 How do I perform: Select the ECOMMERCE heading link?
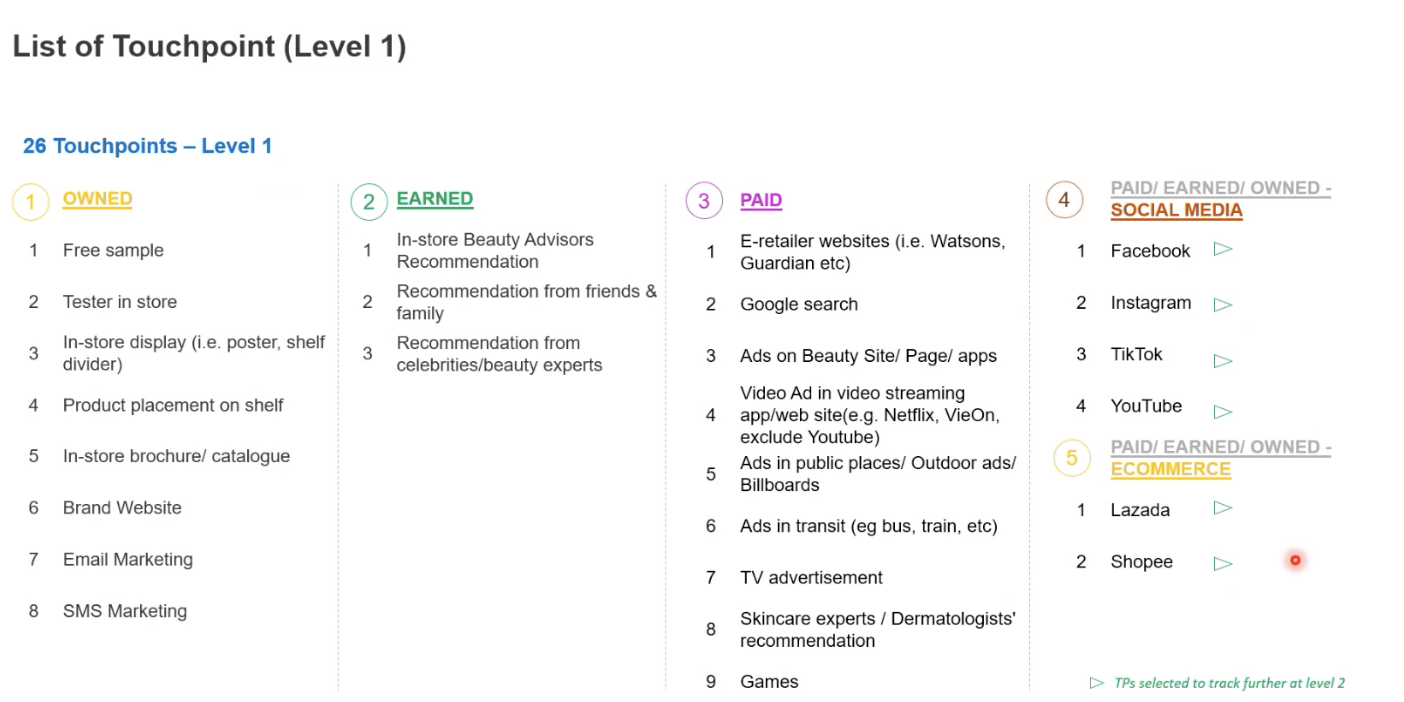[1170, 469]
